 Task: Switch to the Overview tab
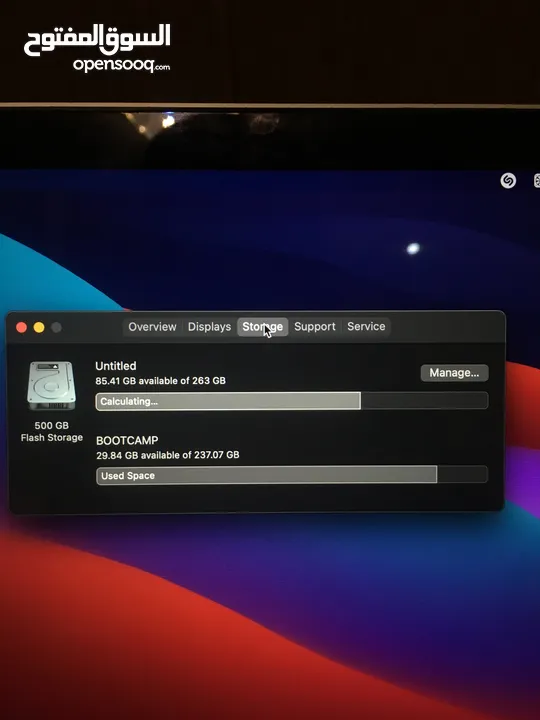pos(152,327)
